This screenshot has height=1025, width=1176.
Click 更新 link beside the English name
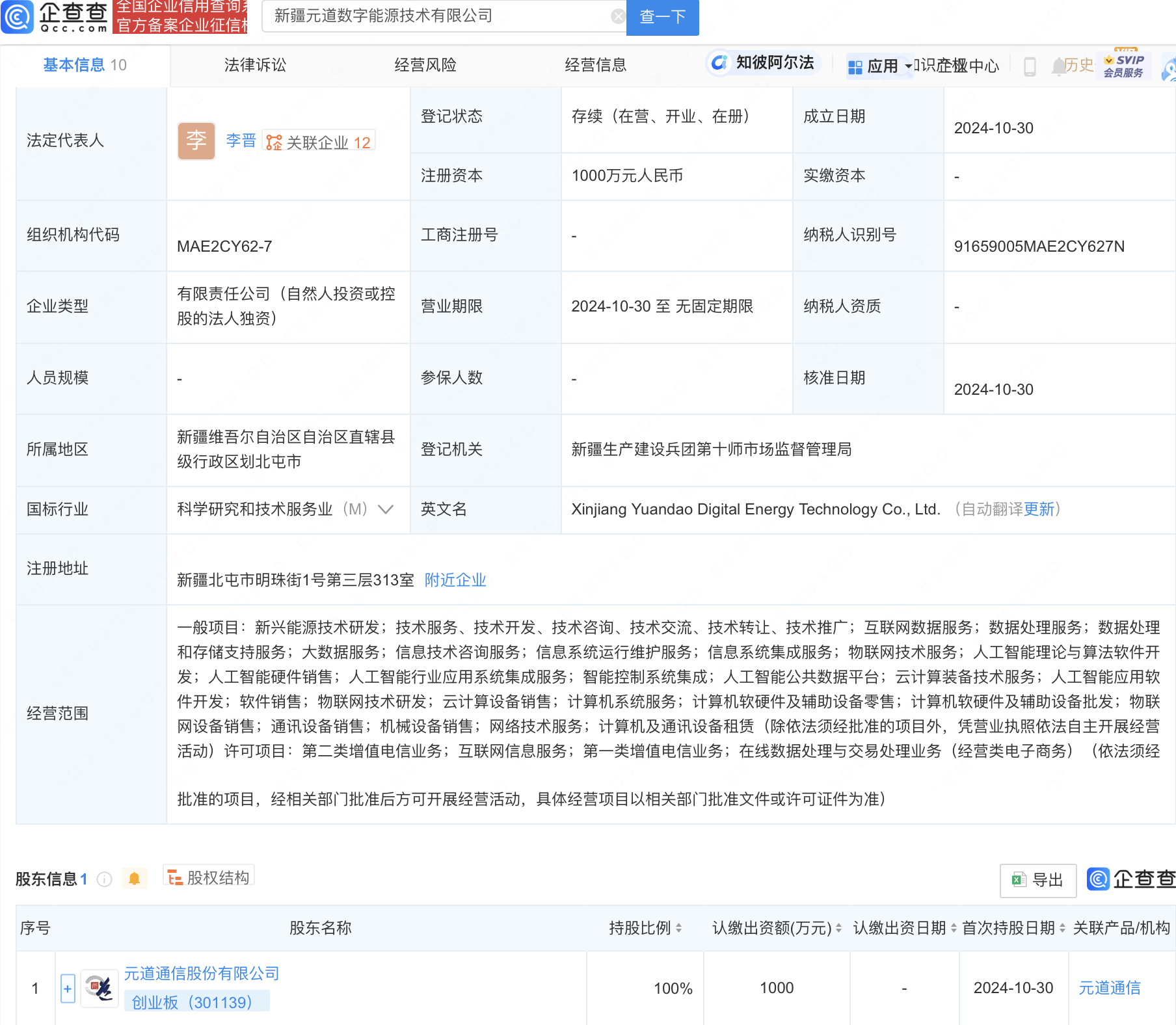pyautogui.click(x=1039, y=509)
